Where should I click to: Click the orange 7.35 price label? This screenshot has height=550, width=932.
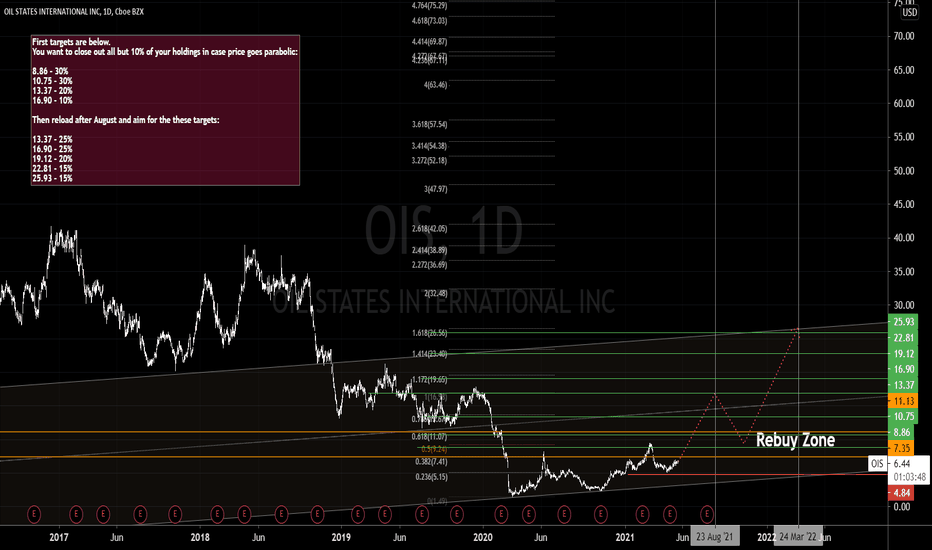tap(901, 448)
